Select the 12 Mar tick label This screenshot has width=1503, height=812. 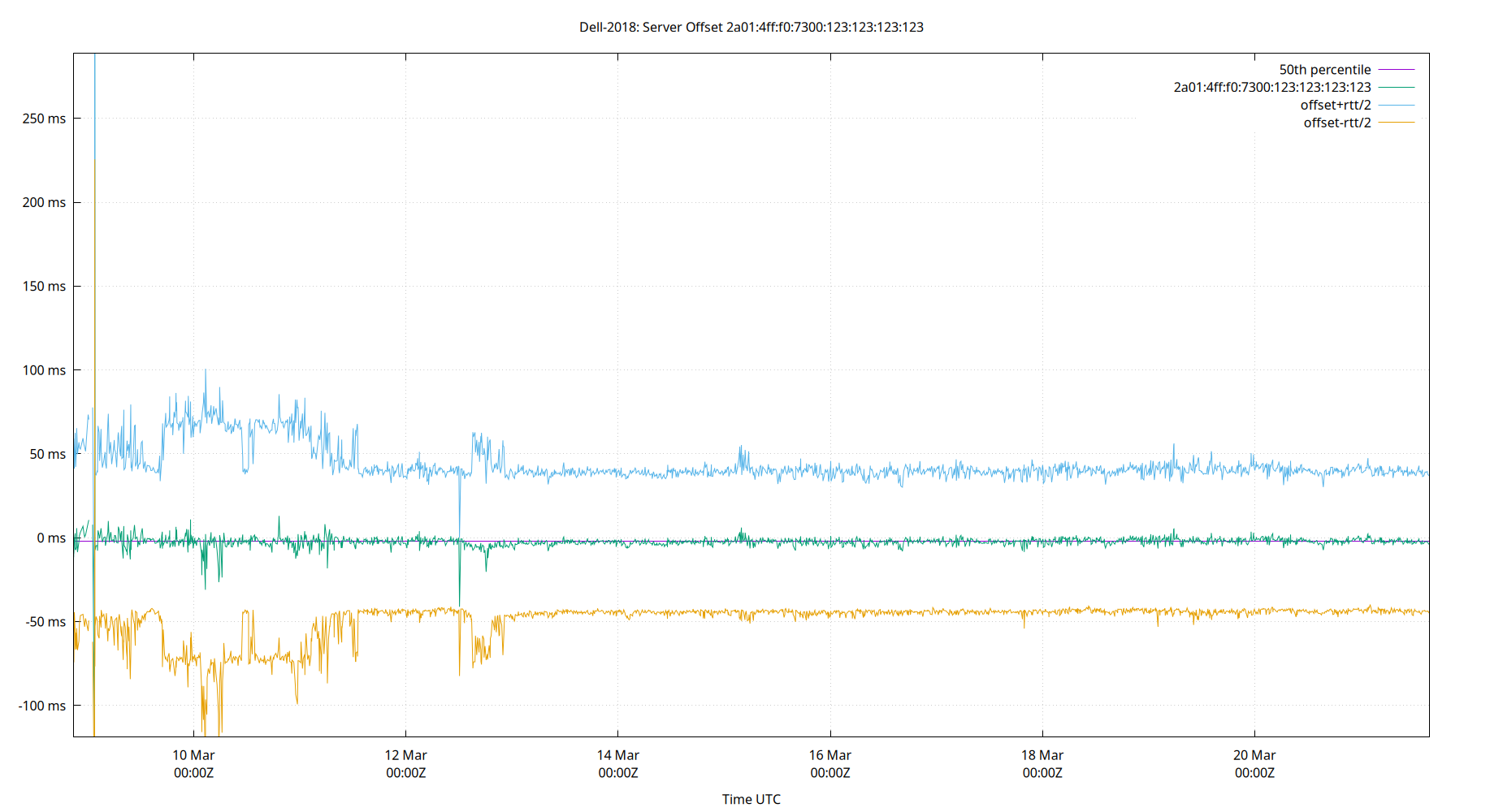406,754
